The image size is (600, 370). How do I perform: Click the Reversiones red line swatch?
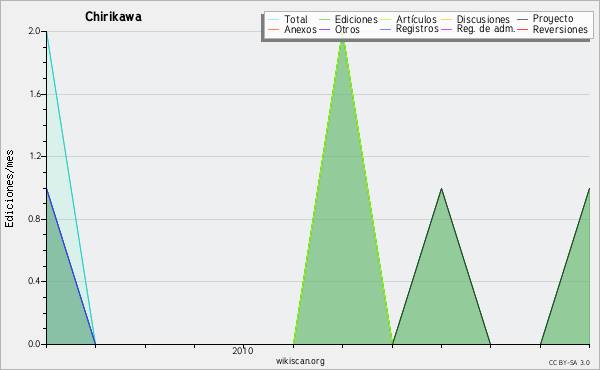[x=523, y=29]
